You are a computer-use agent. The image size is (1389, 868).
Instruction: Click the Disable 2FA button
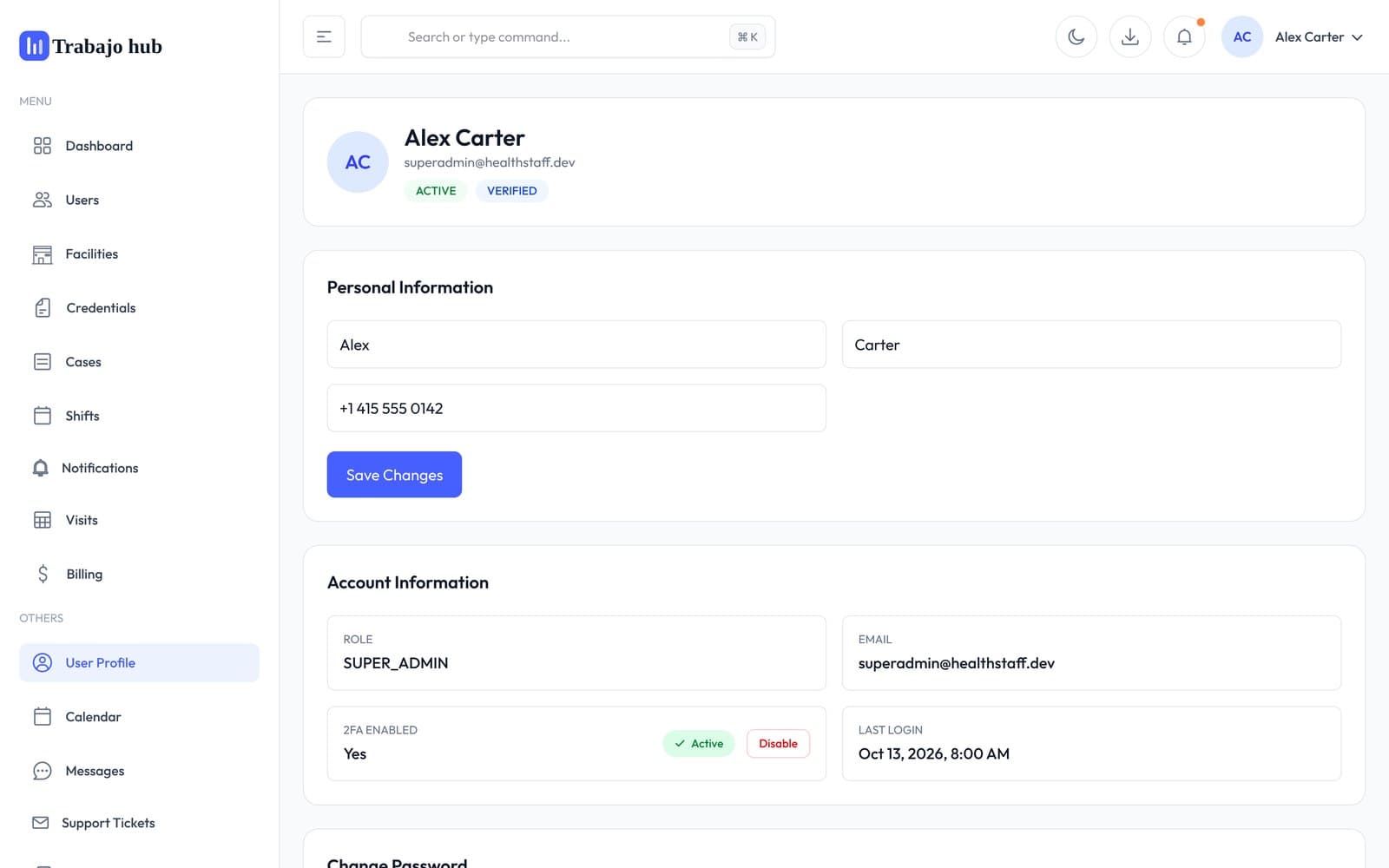click(x=778, y=744)
